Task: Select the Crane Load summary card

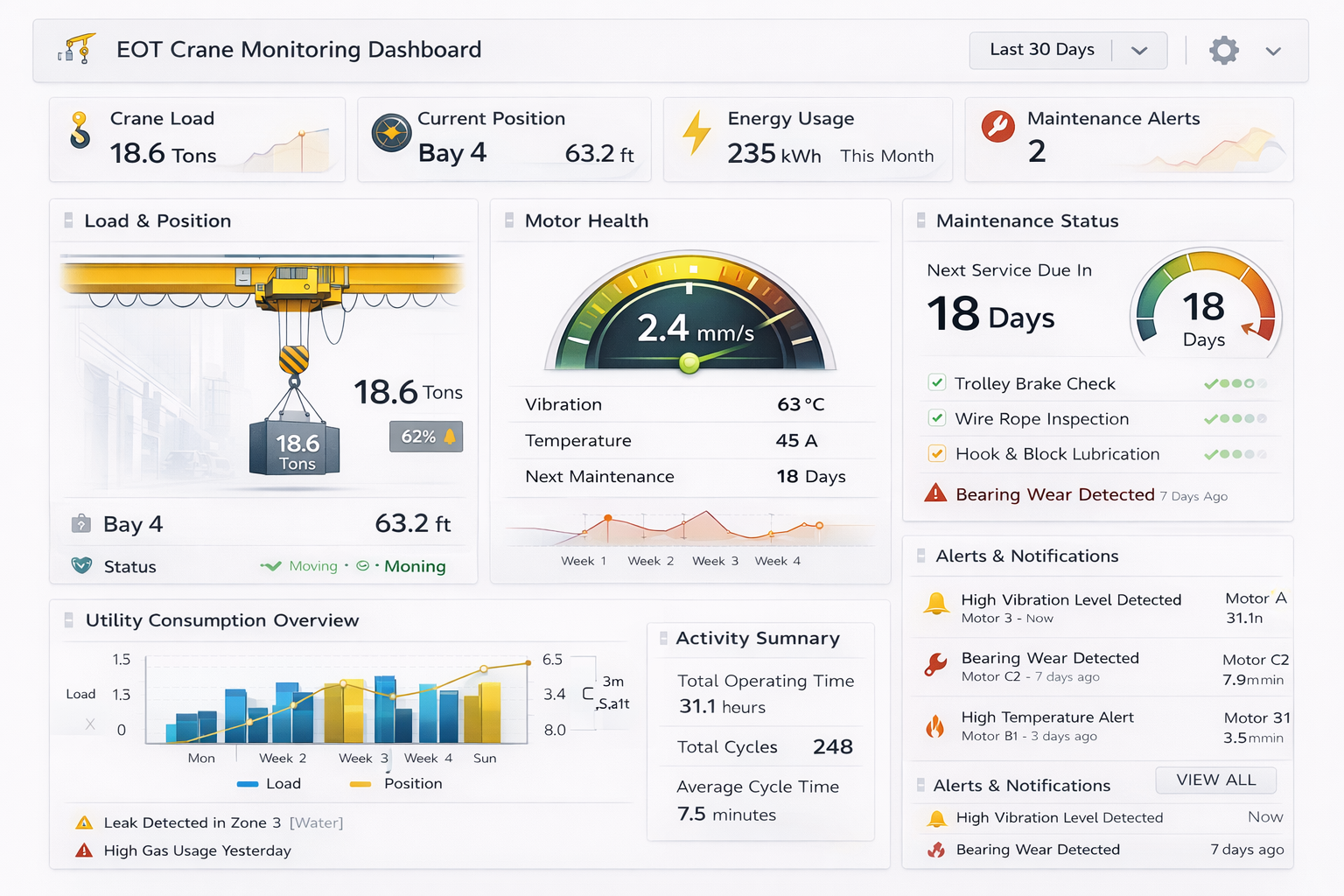Action: pos(197,140)
